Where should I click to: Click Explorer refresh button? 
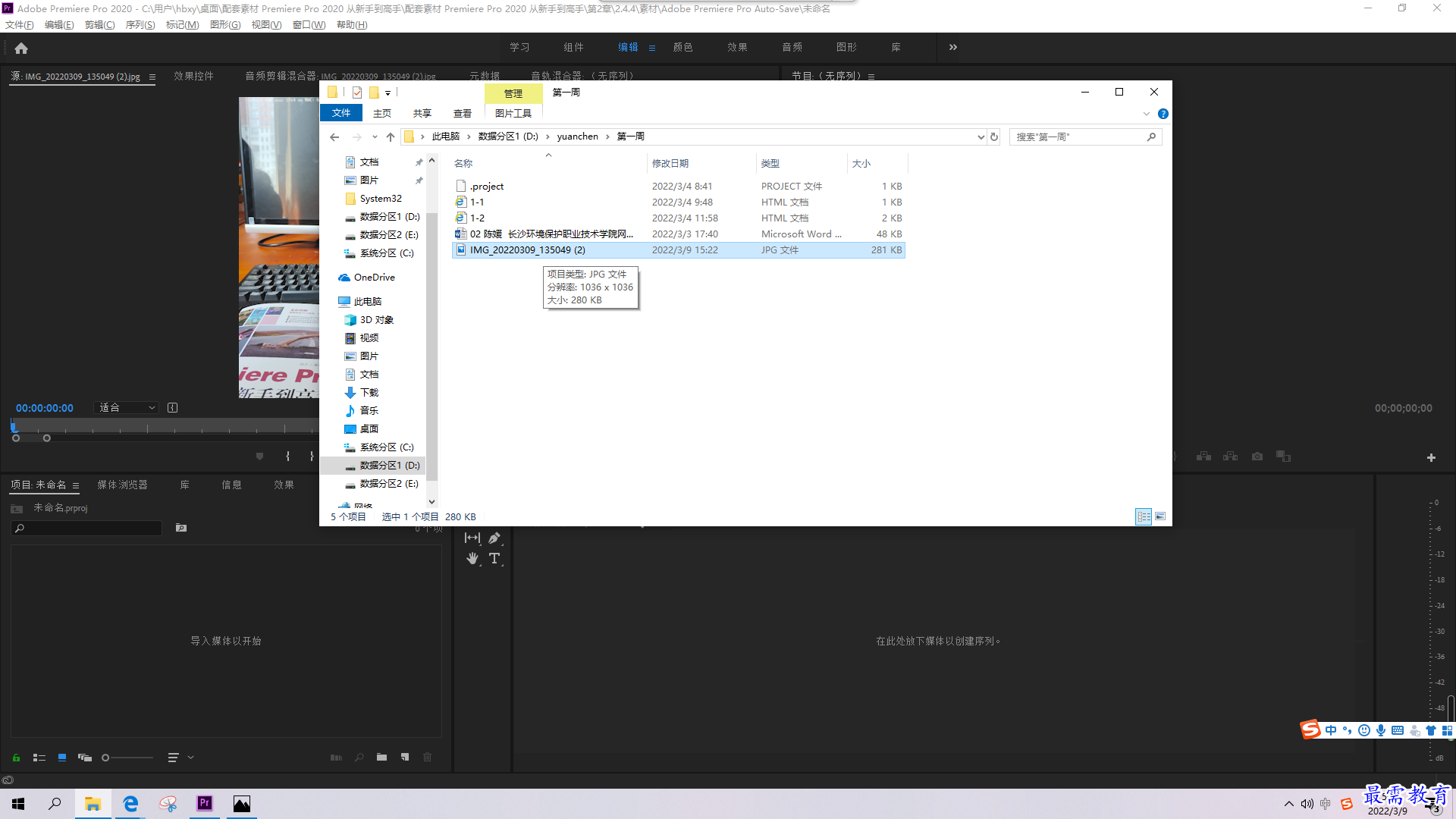(x=994, y=136)
